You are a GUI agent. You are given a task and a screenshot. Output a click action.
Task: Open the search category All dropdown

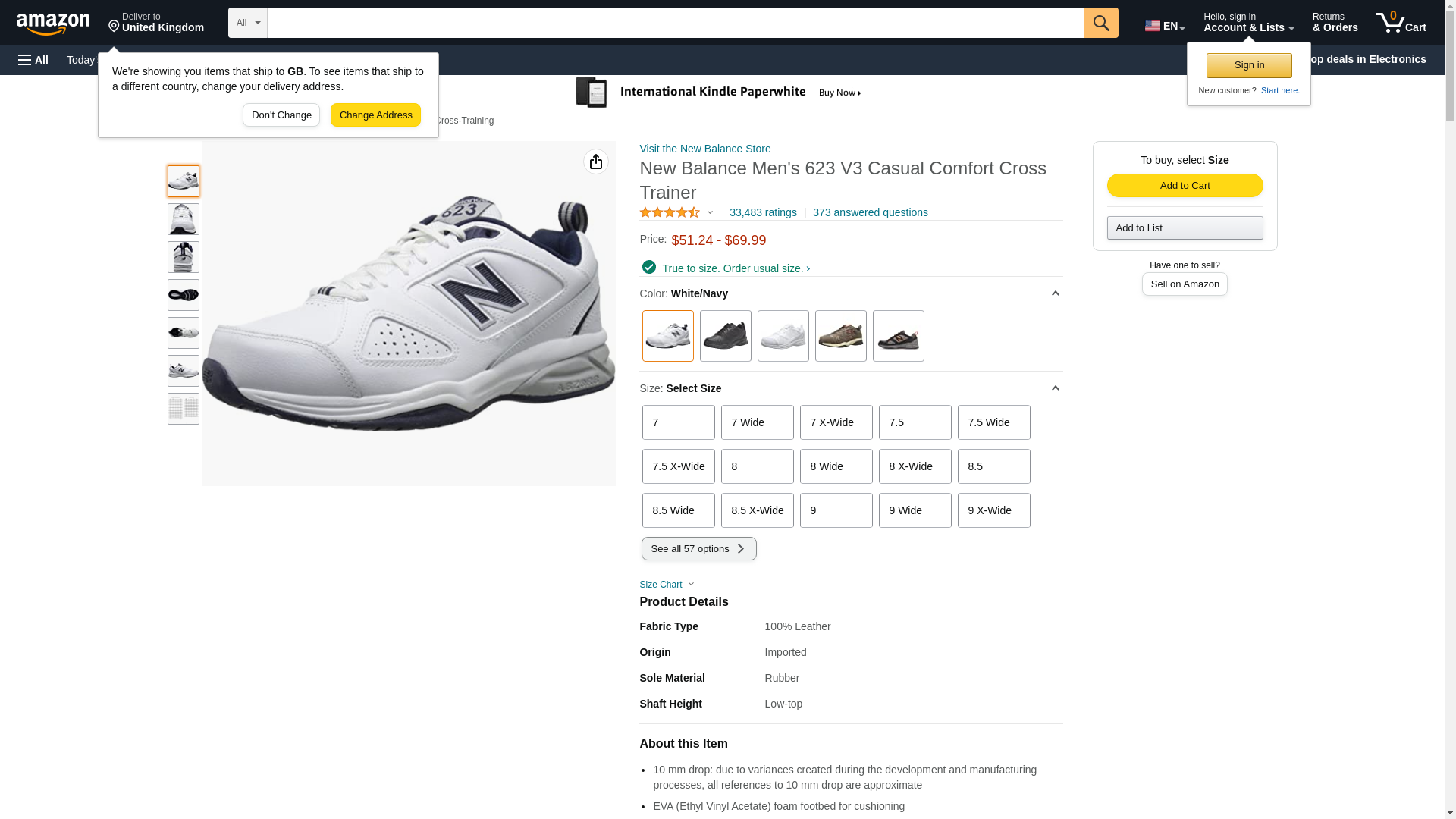(247, 23)
